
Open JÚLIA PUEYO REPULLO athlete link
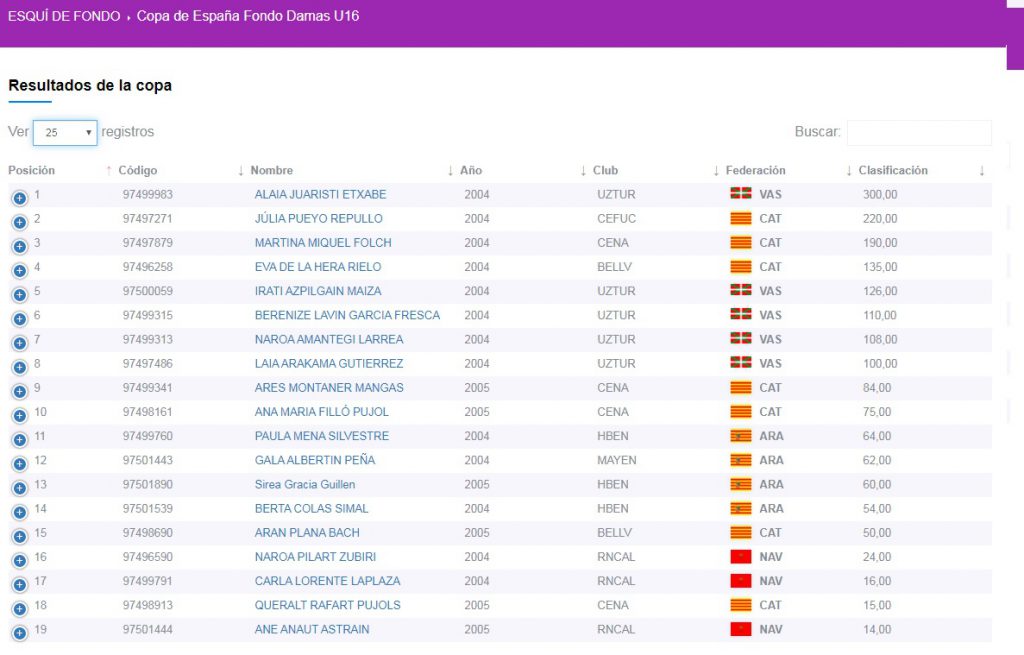pyautogui.click(x=319, y=218)
